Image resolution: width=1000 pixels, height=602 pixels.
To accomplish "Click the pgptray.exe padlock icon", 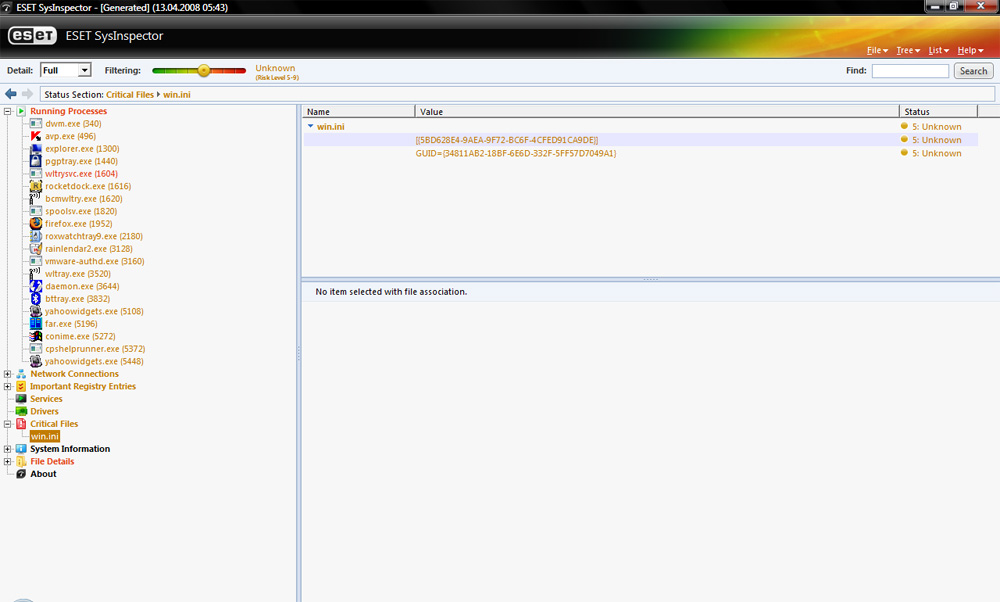I will pyautogui.click(x=36, y=161).
